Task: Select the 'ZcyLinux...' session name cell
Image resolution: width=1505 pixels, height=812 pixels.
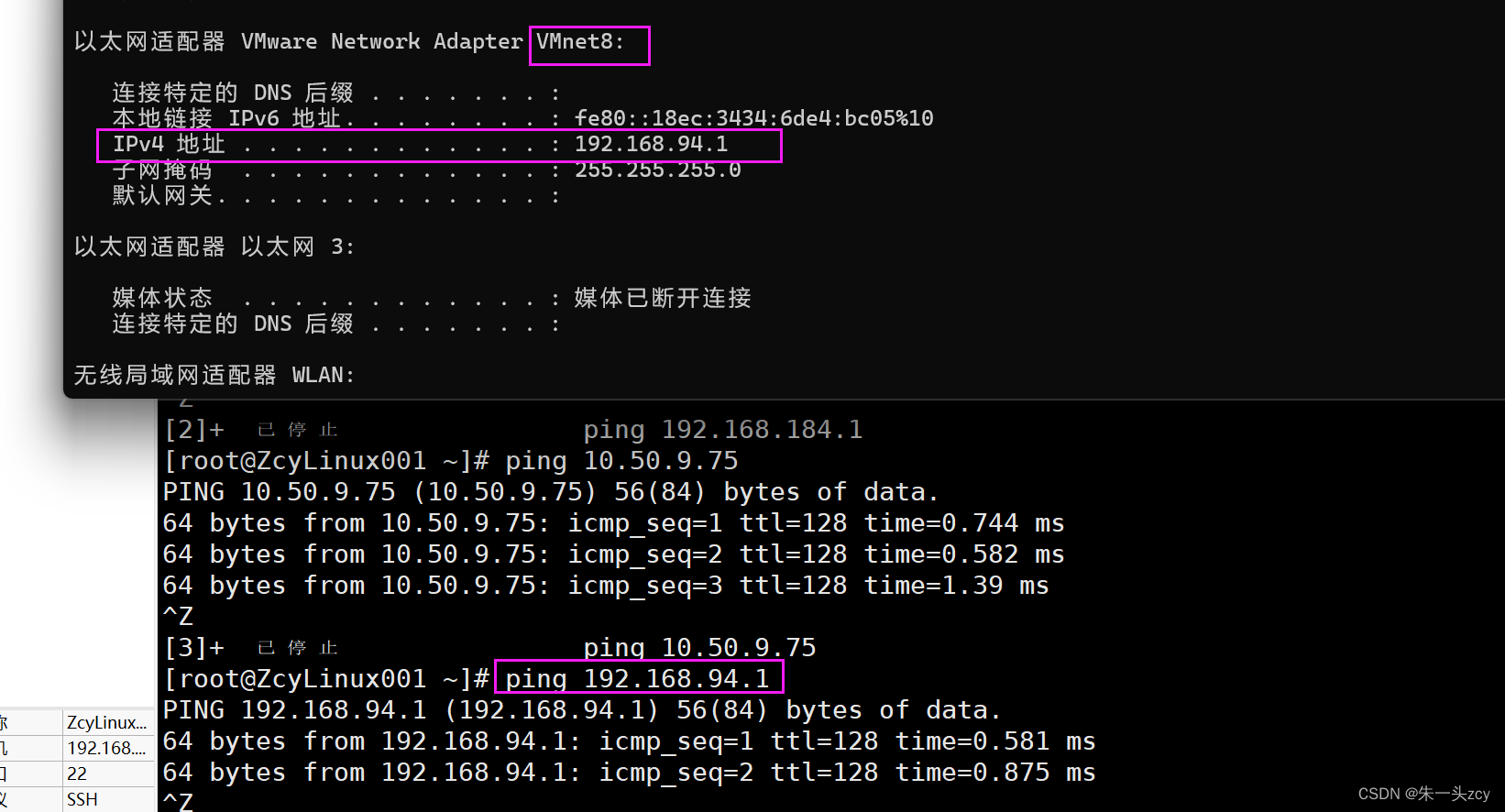Action: [107, 722]
